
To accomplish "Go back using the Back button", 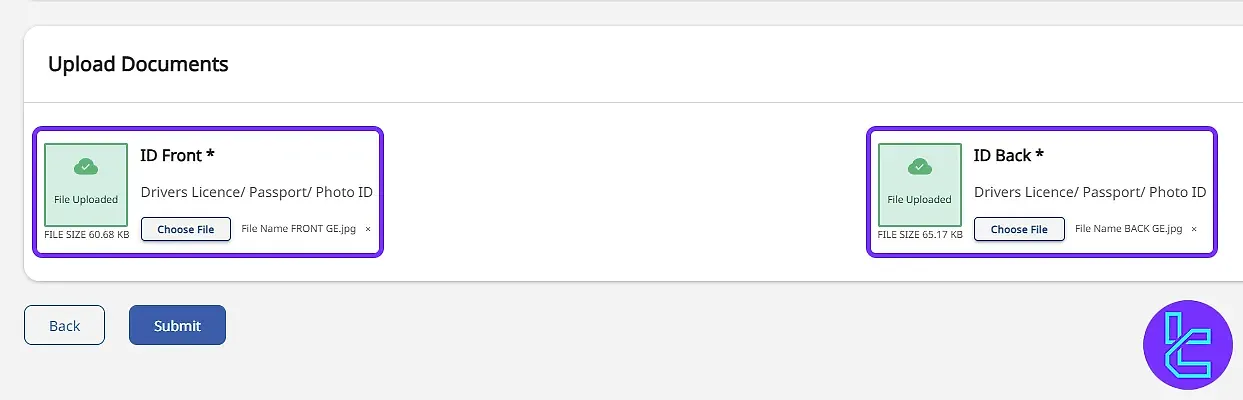I will 64,325.
